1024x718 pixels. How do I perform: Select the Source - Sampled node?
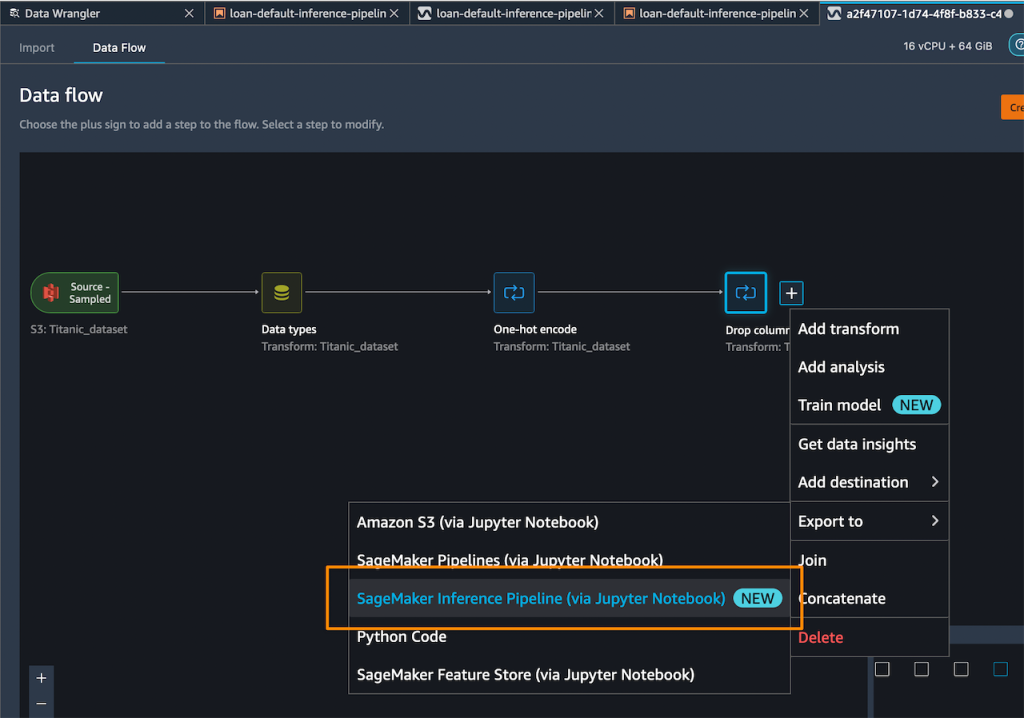pos(75,293)
